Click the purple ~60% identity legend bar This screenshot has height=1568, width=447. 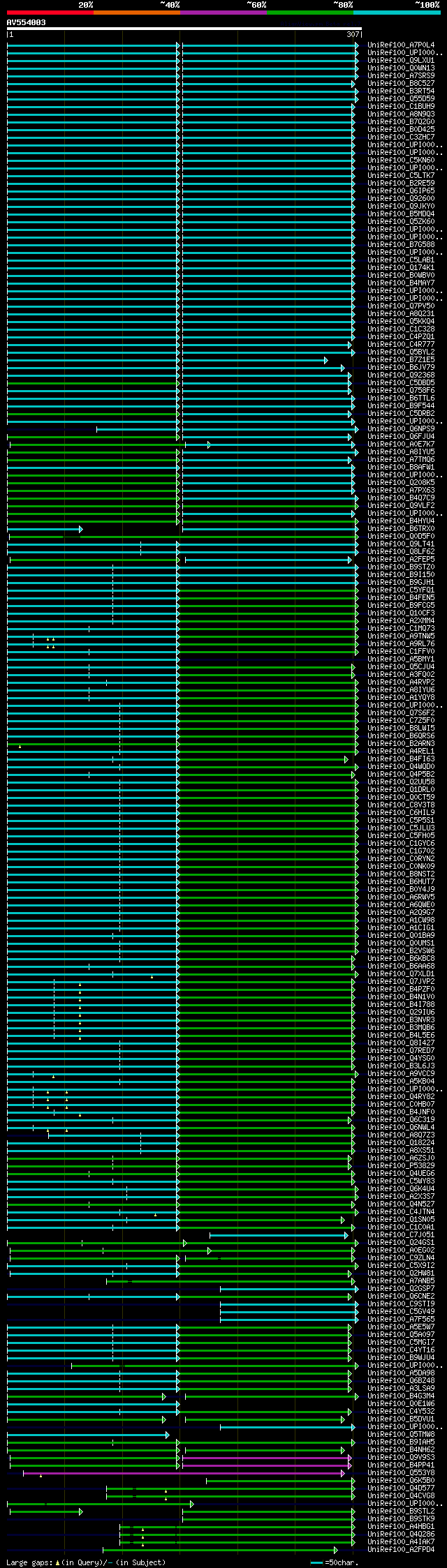pyautogui.click(x=223, y=13)
